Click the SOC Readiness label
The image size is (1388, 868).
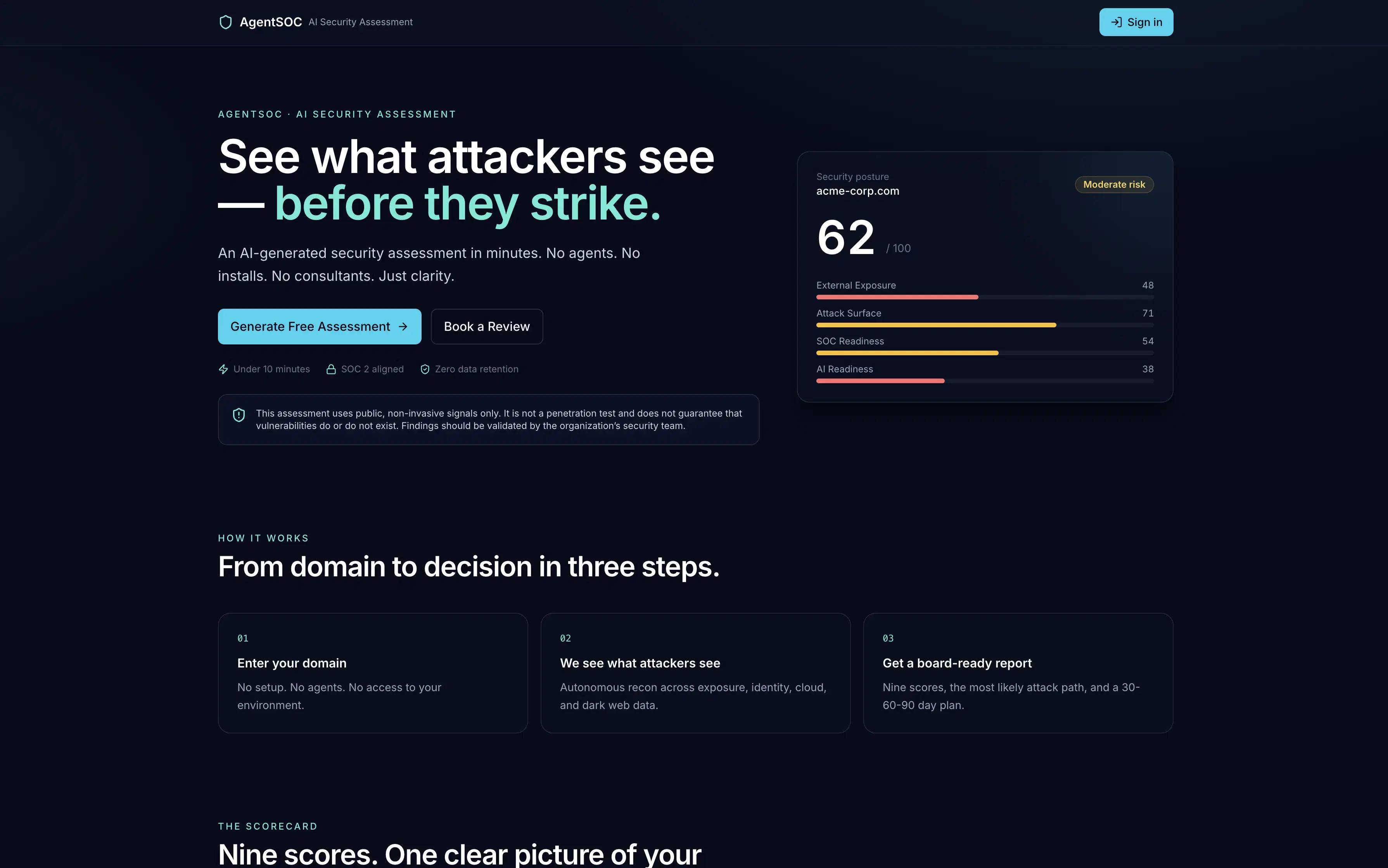[850, 341]
